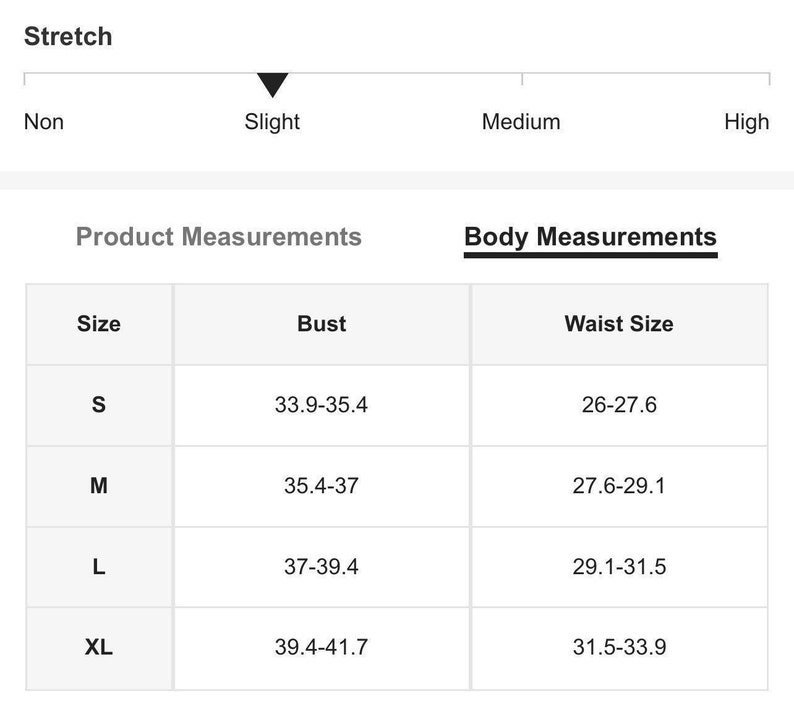794x704 pixels.
Task: Click the Size column header
Action: point(99,324)
